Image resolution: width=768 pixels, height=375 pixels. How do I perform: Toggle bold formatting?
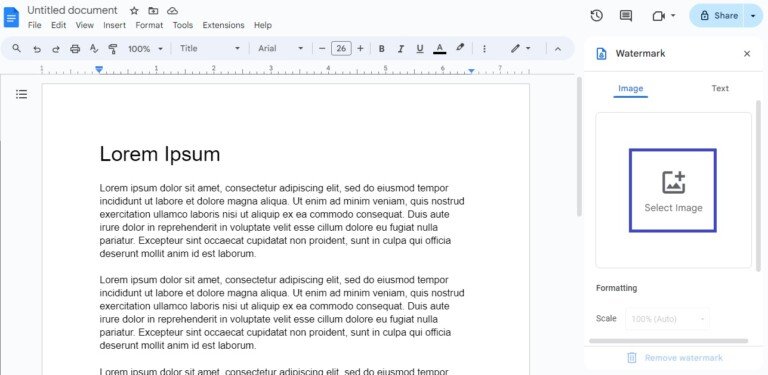382,48
